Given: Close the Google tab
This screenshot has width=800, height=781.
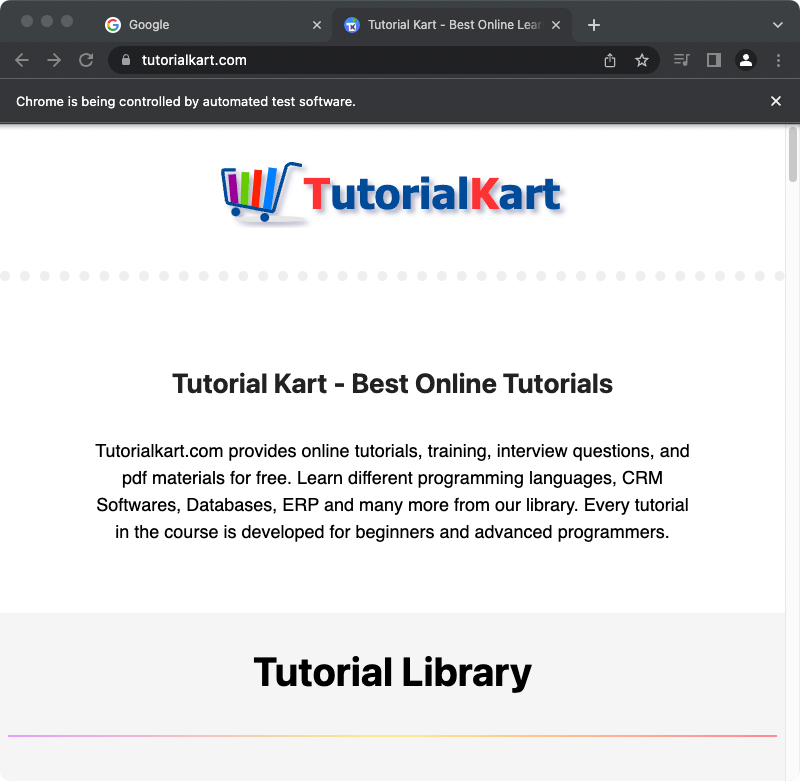Looking at the screenshot, I should tap(317, 24).
